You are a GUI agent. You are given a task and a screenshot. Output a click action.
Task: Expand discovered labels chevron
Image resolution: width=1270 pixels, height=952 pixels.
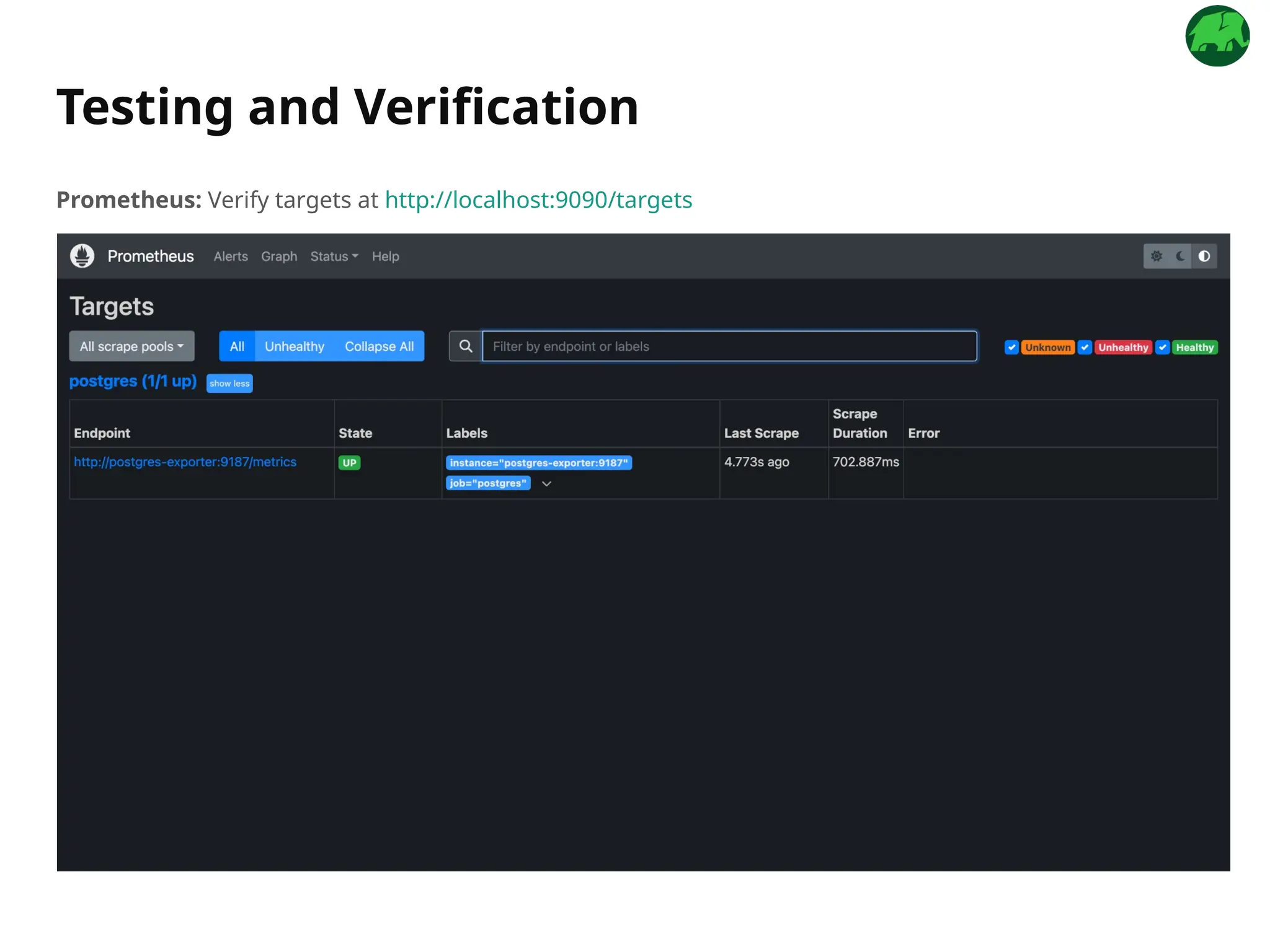(x=546, y=483)
